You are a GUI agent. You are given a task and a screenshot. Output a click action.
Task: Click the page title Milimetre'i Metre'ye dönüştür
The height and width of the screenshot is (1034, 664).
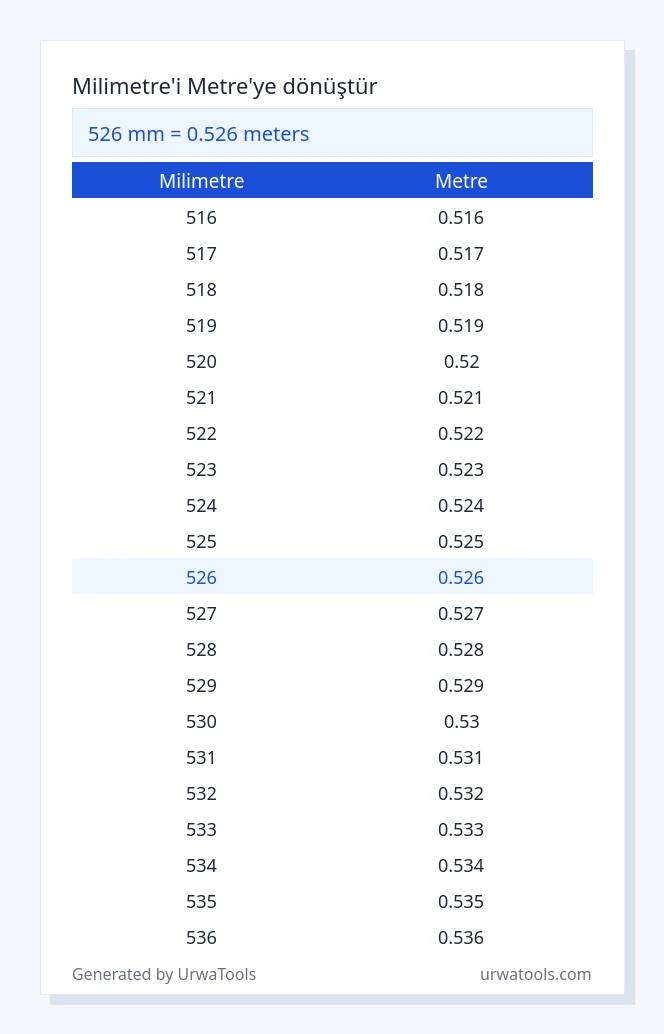point(225,86)
